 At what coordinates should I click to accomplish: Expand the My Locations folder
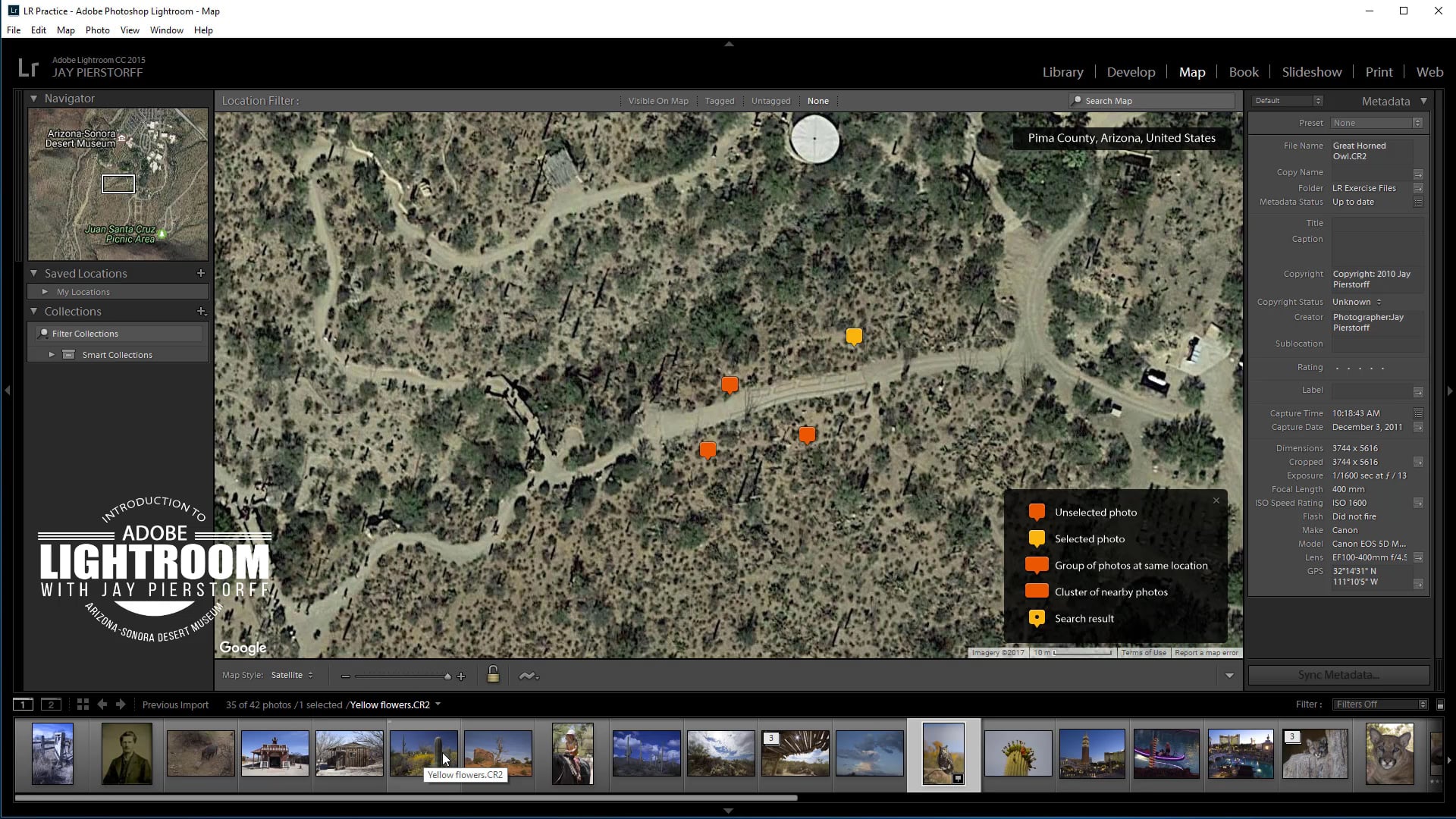[45, 292]
